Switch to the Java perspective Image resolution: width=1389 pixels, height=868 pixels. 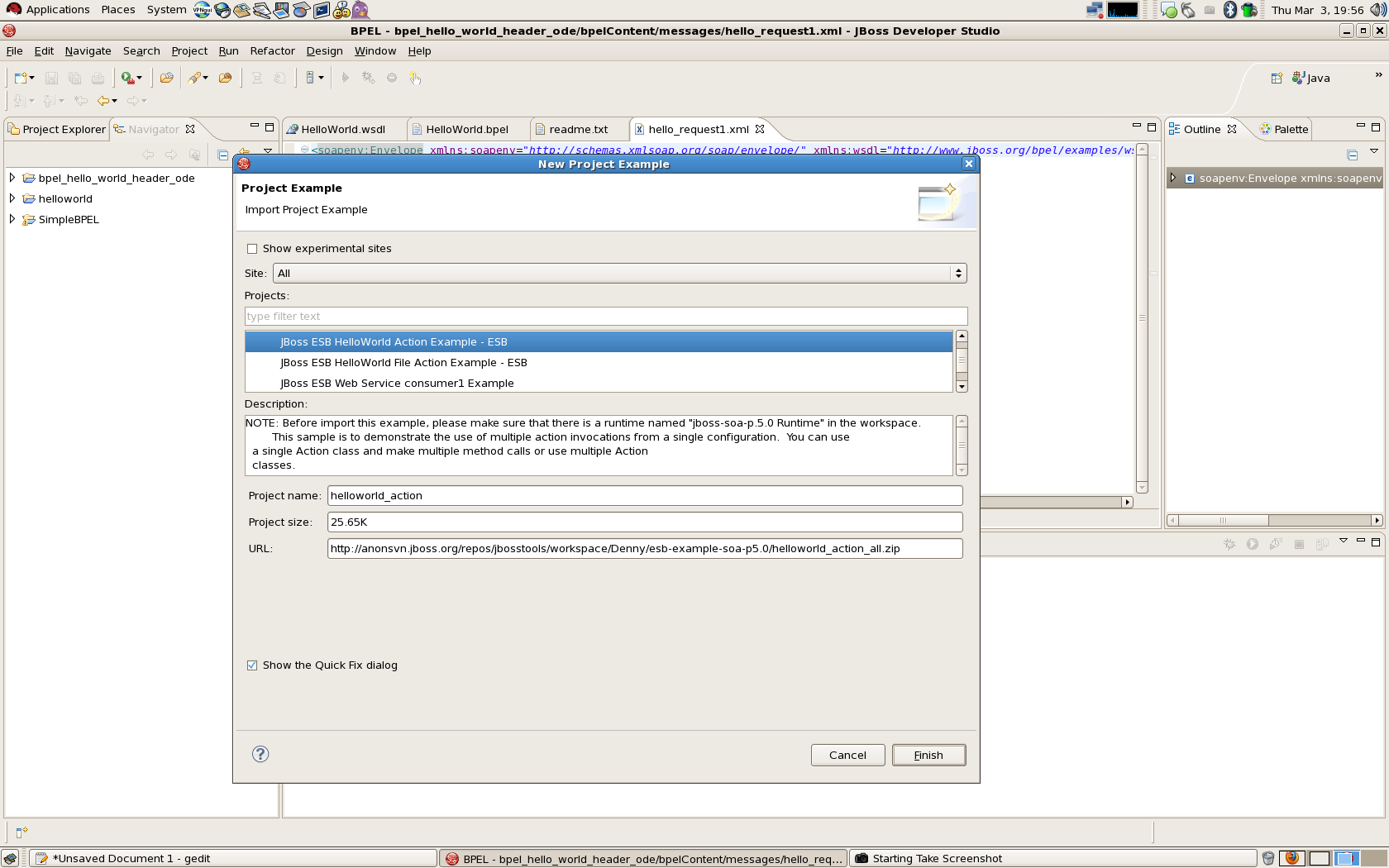tap(1311, 78)
